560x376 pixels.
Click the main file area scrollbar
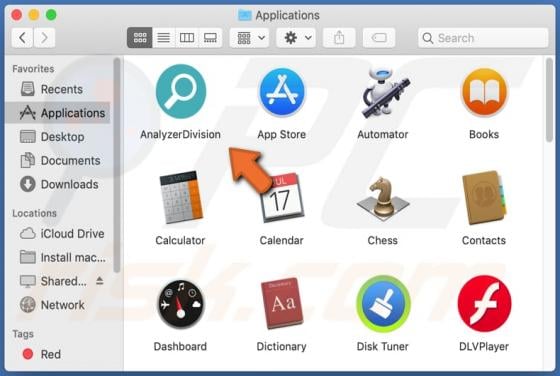(549, 101)
